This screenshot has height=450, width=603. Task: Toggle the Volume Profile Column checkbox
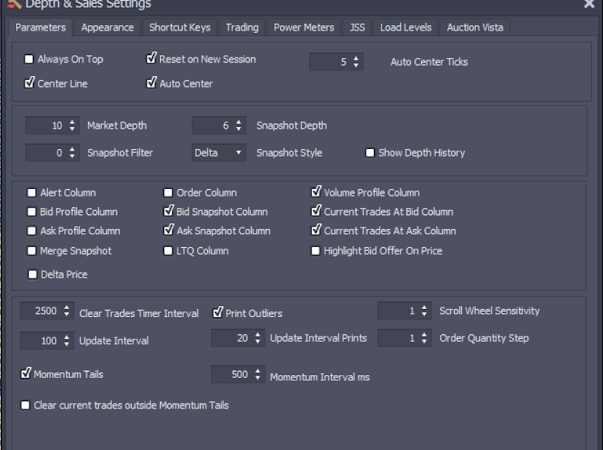coord(316,192)
